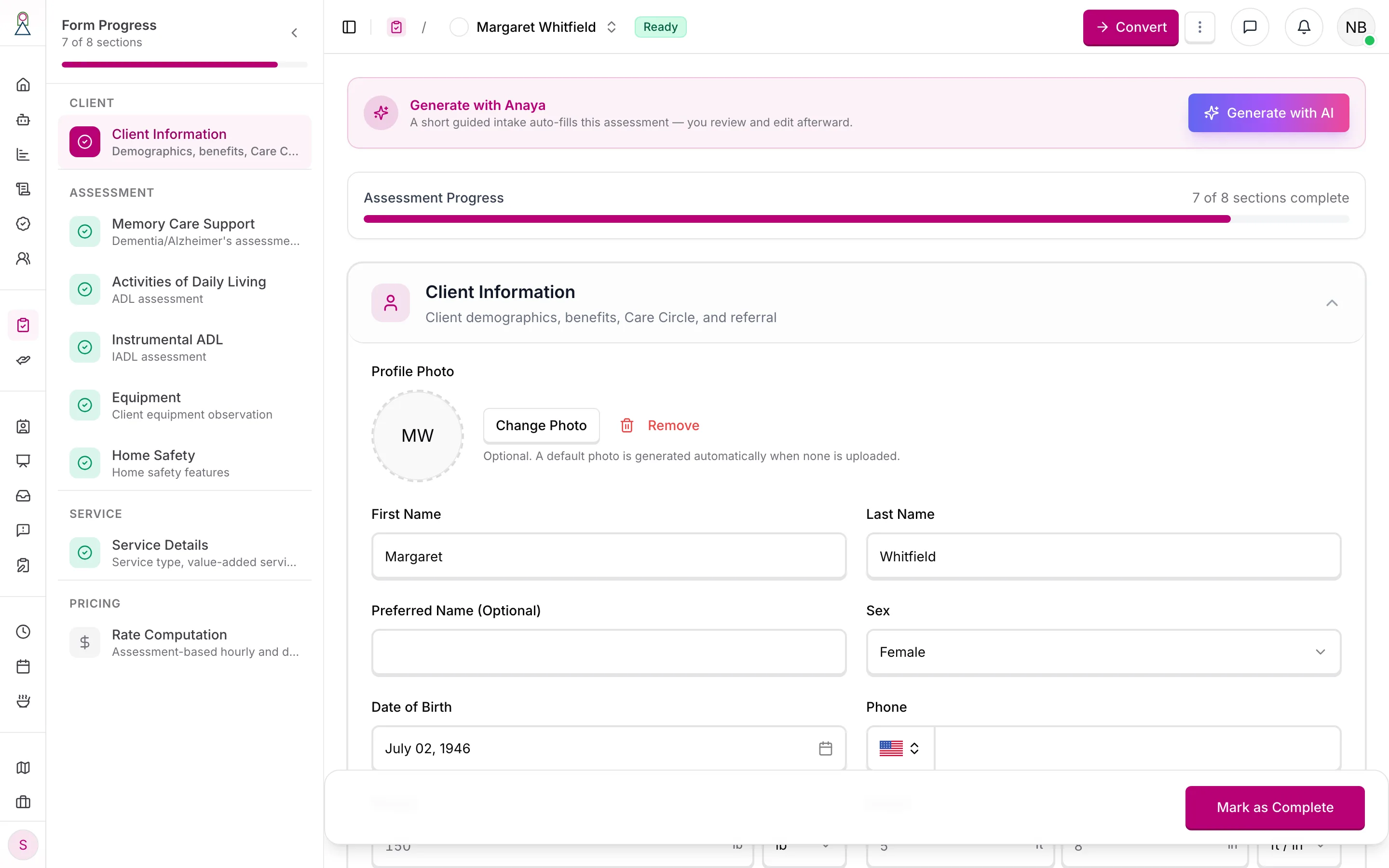Open the map icon in left rail

point(23,768)
